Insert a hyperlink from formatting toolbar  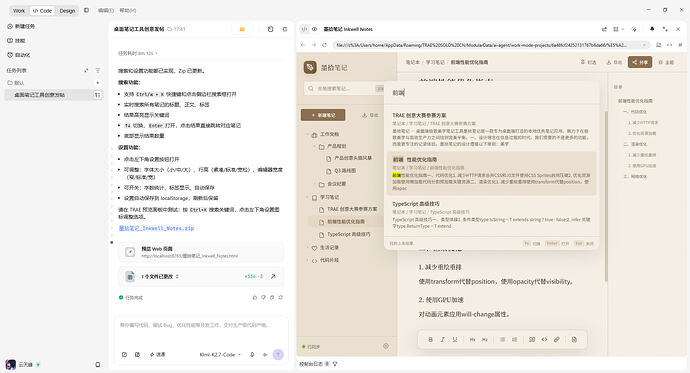[557, 340]
